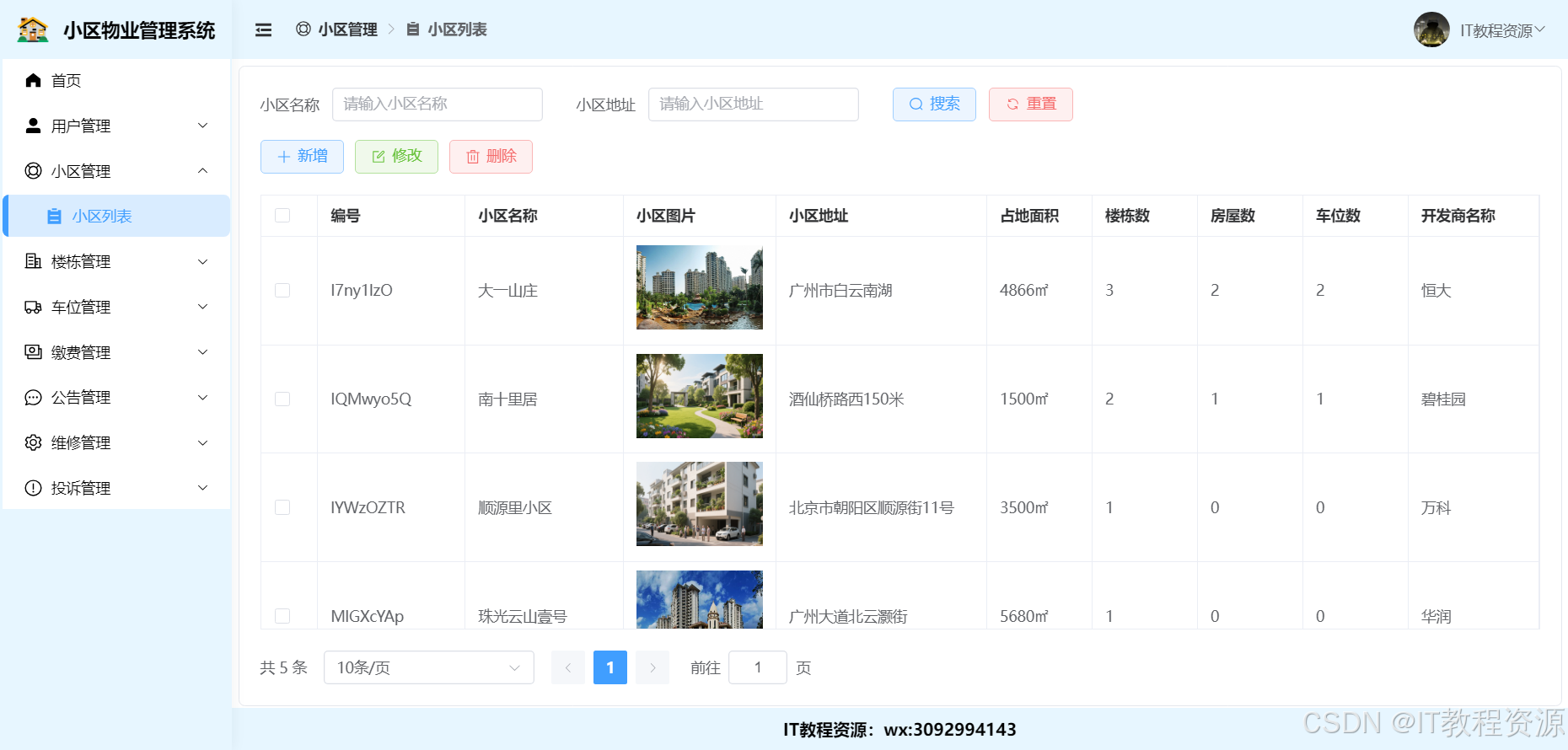Viewport: 1568px width, 750px height.
Task: Click the 删除 button
Action: [491, 157]
